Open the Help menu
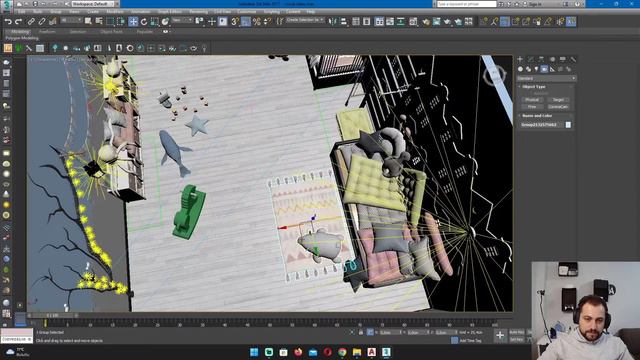Image resolution: width=640 pixels, height=360 pixels. tap(311, 12)
